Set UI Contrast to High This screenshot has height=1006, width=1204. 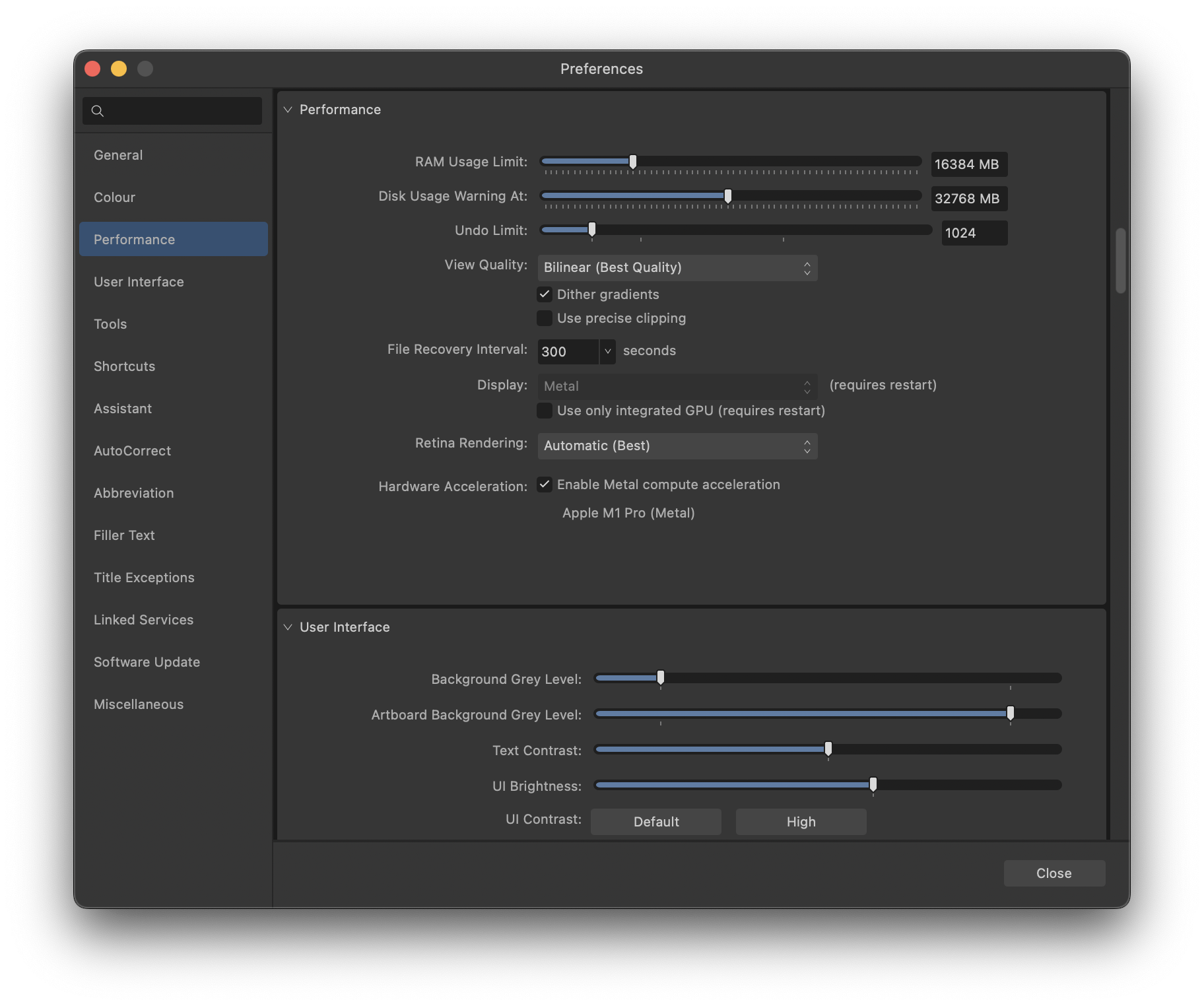[x=801, y=822]
